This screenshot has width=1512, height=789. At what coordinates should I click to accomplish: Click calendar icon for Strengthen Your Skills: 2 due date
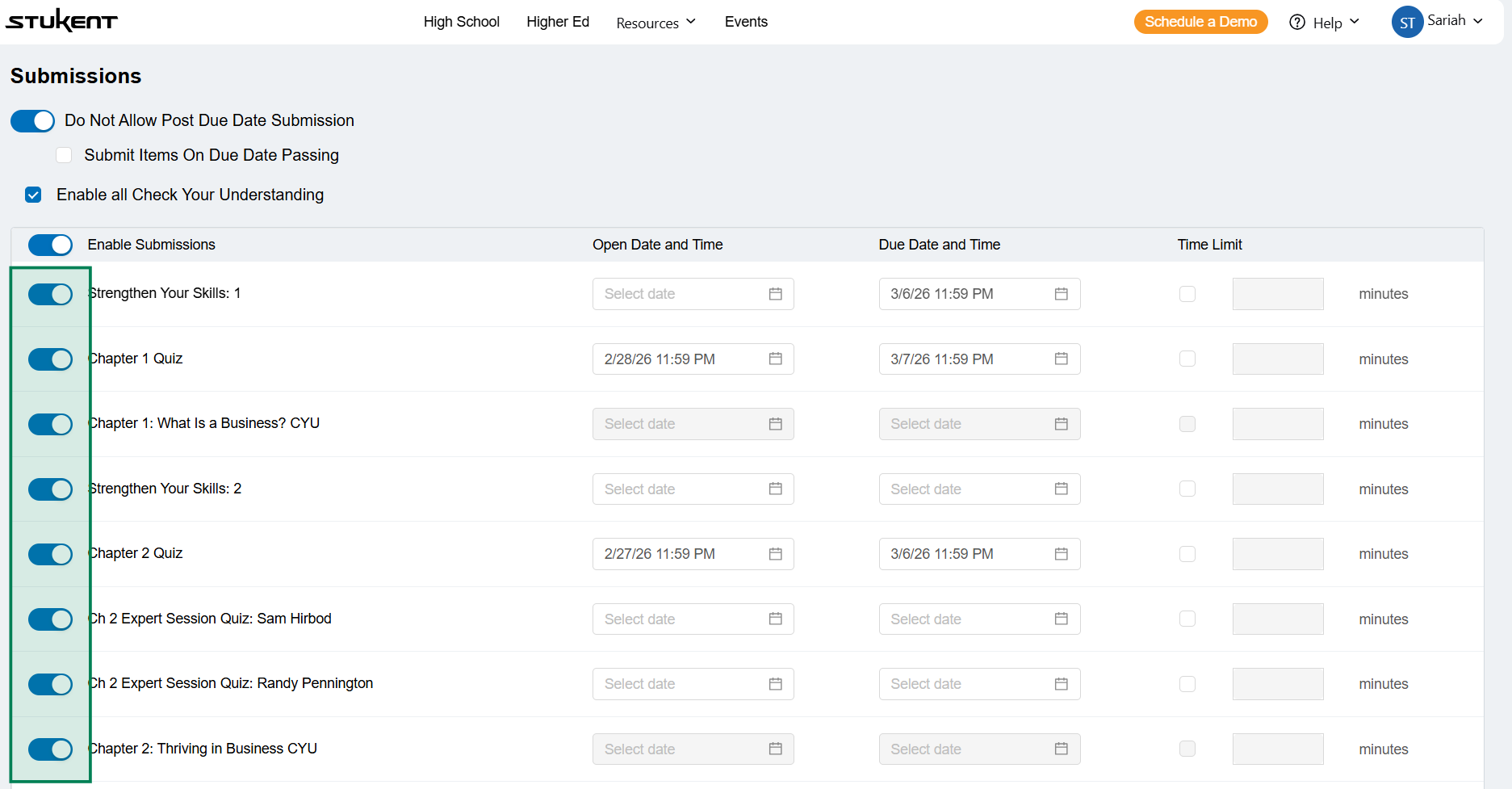point(1061,489)
